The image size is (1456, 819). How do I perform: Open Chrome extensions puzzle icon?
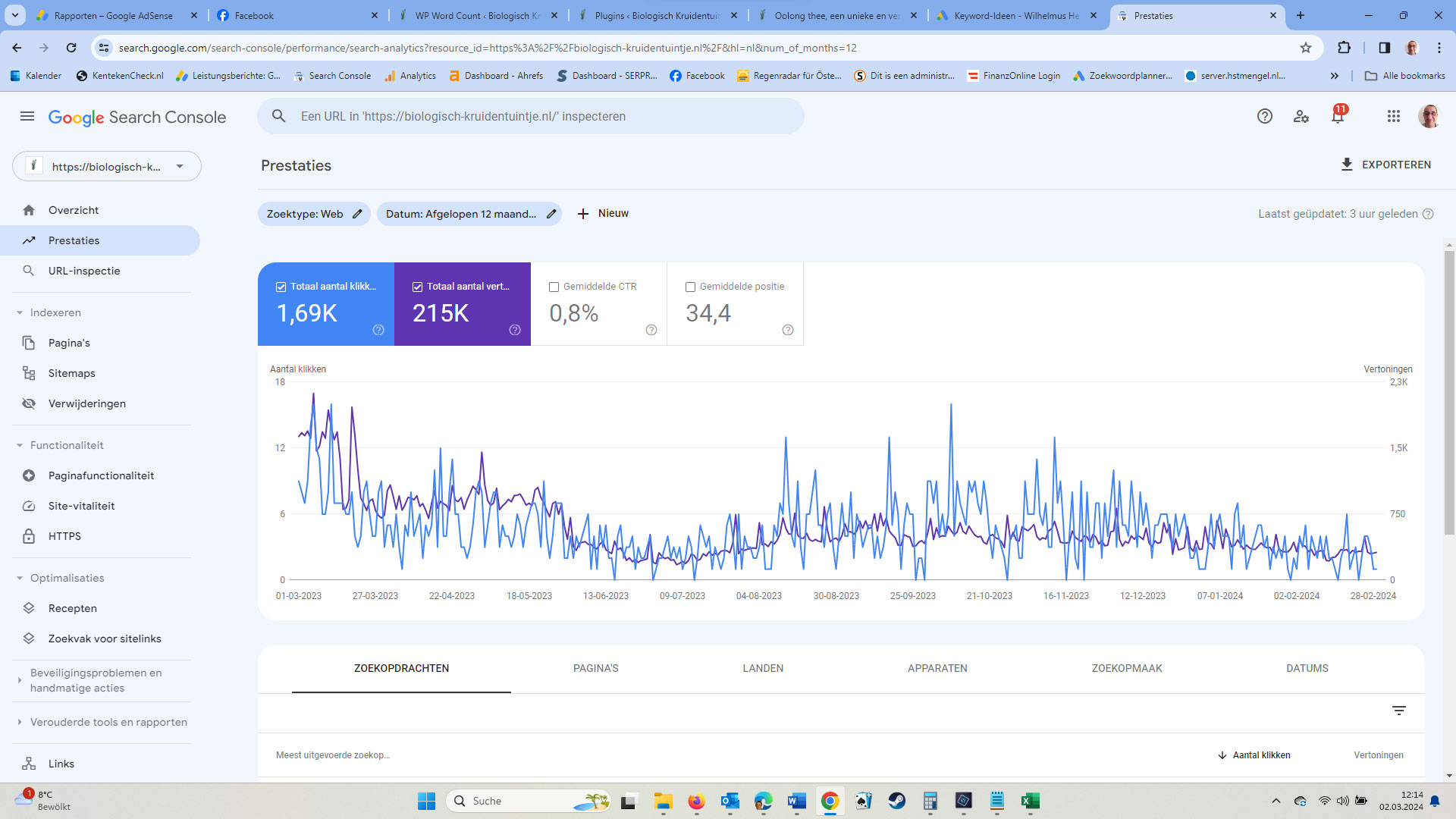pos(1345,48)
